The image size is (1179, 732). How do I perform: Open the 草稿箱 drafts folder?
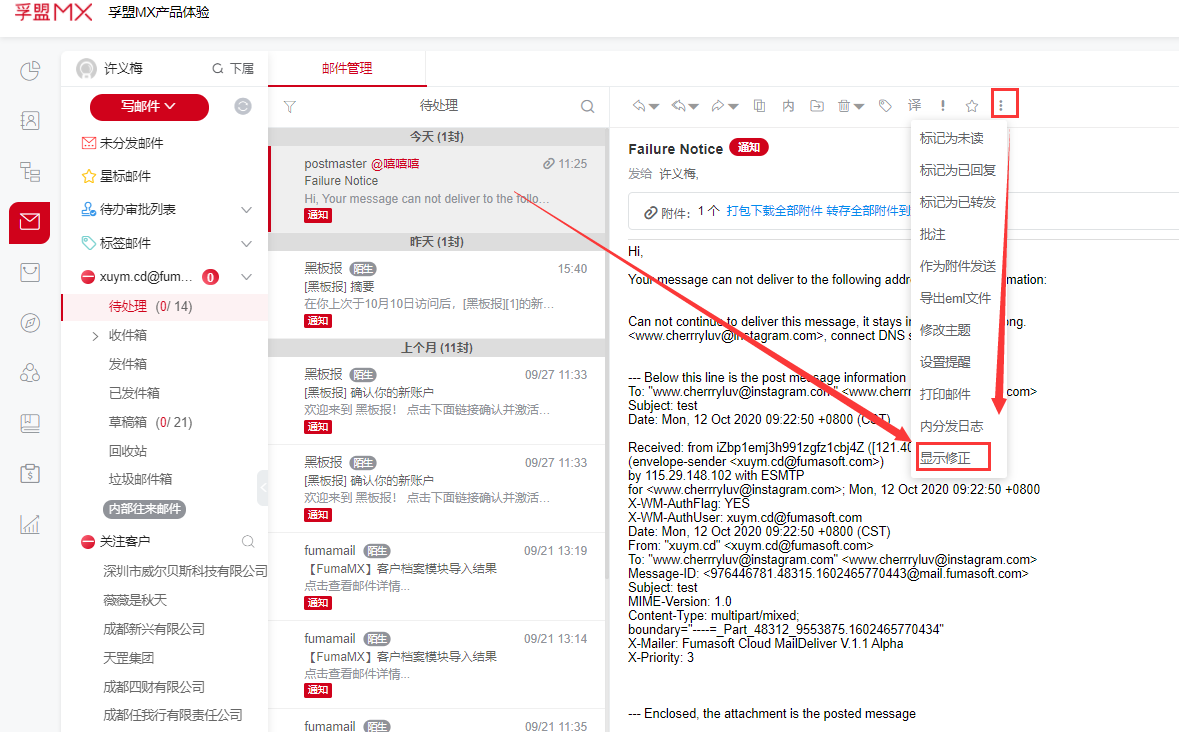(128, 422)
